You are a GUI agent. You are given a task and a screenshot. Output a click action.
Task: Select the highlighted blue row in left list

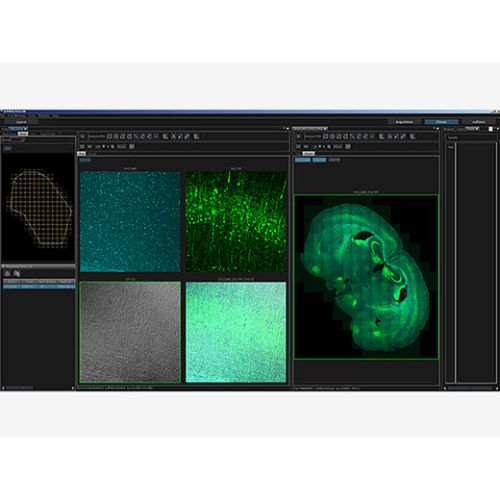point(39,286)
